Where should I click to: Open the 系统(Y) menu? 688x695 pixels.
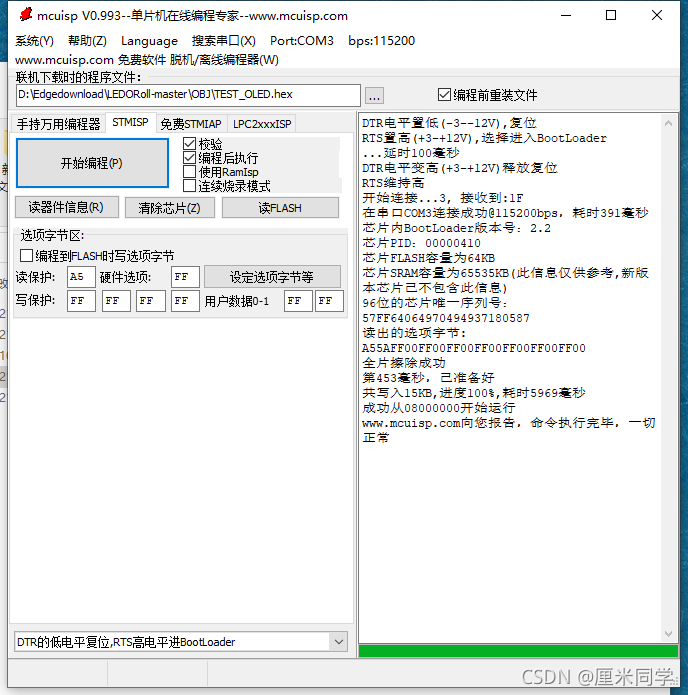click(x=34, y=41)
